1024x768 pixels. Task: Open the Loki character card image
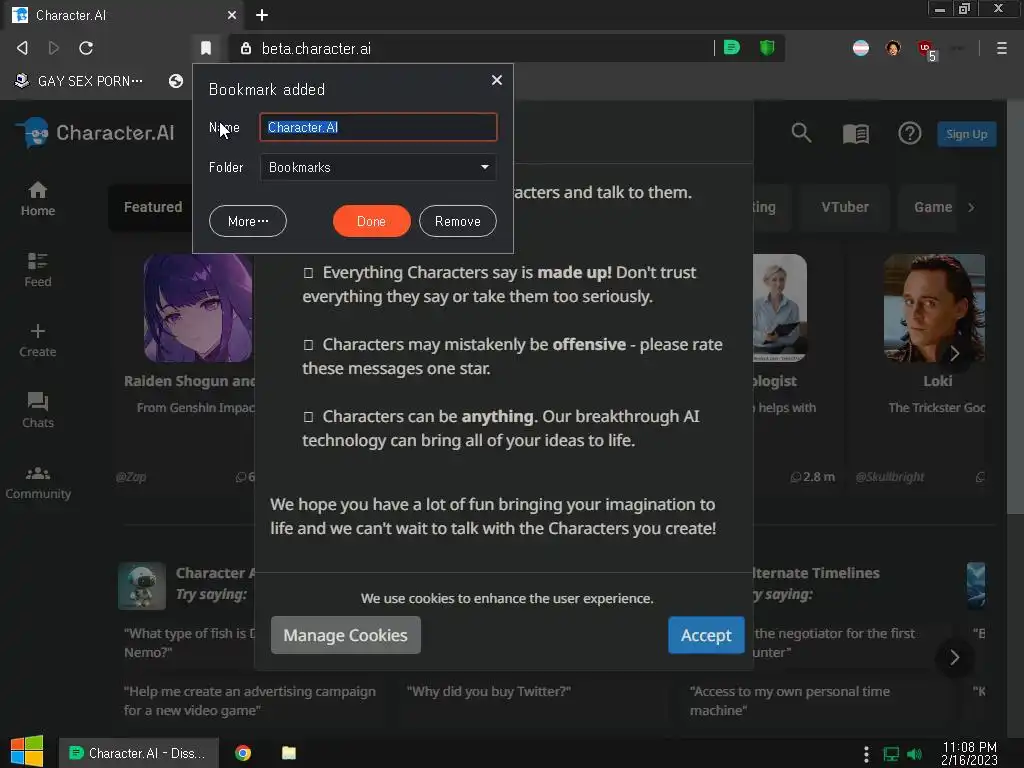point(935,308)
